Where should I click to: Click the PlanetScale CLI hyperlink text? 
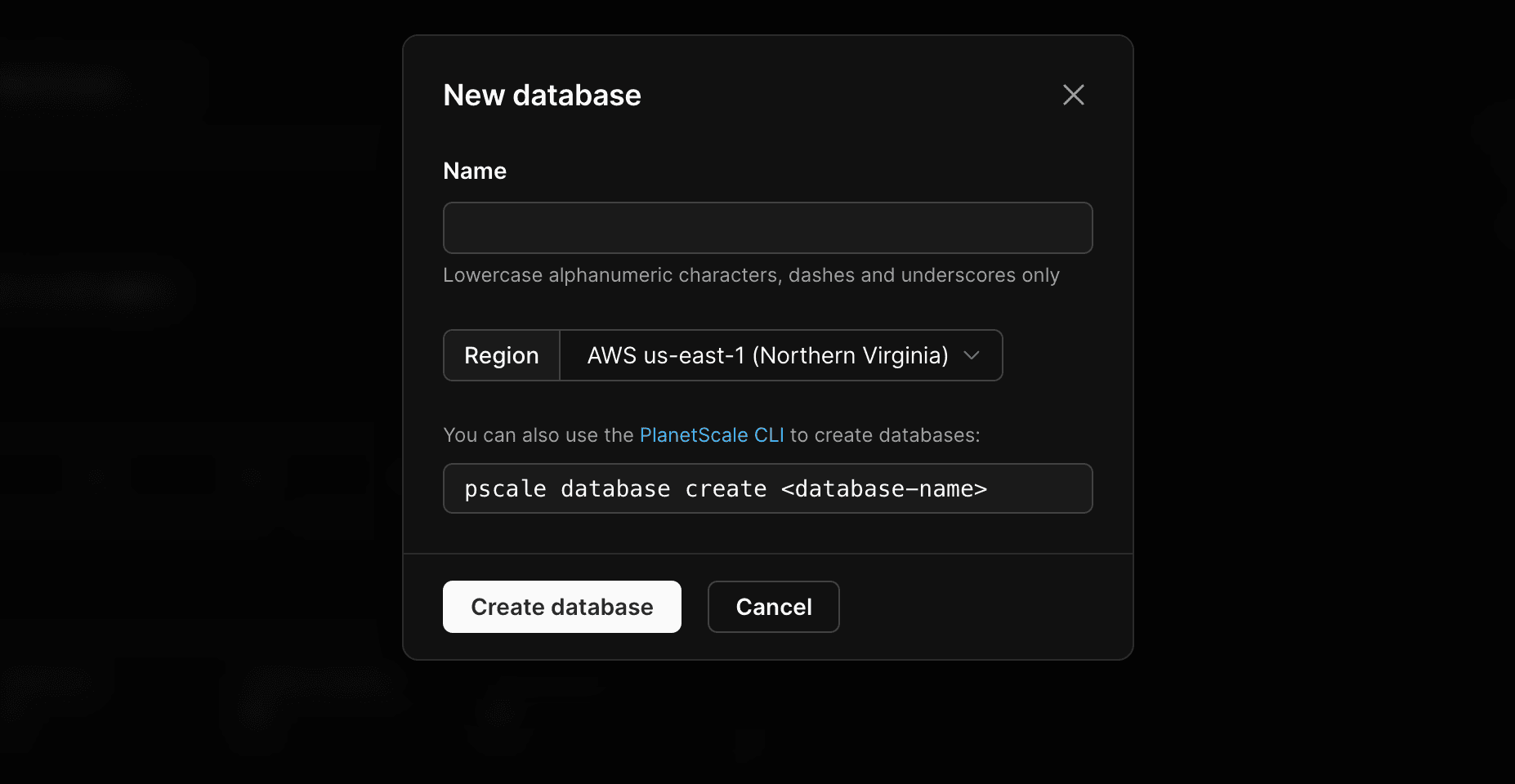[x=712, y=434]
